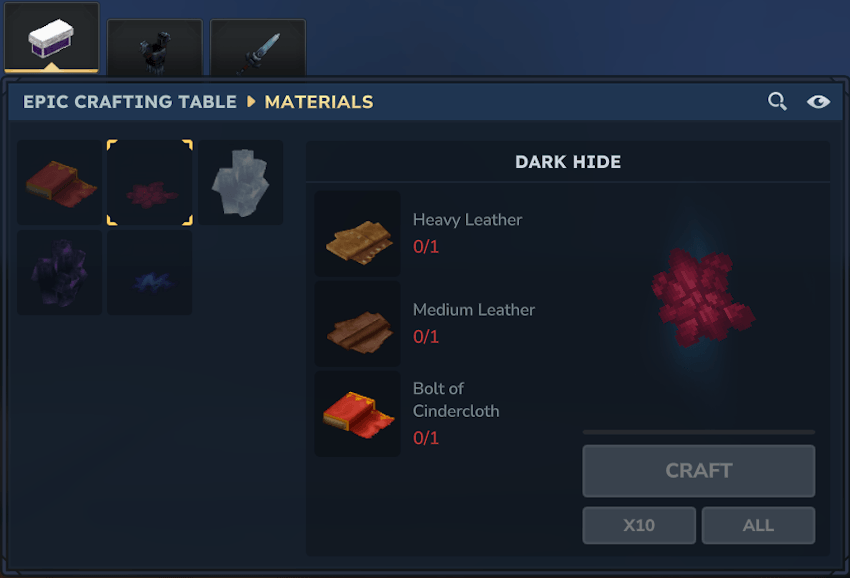
Task: Click the Bolt of Cindercloth ingredient icon
Action: tap(358, 414)
